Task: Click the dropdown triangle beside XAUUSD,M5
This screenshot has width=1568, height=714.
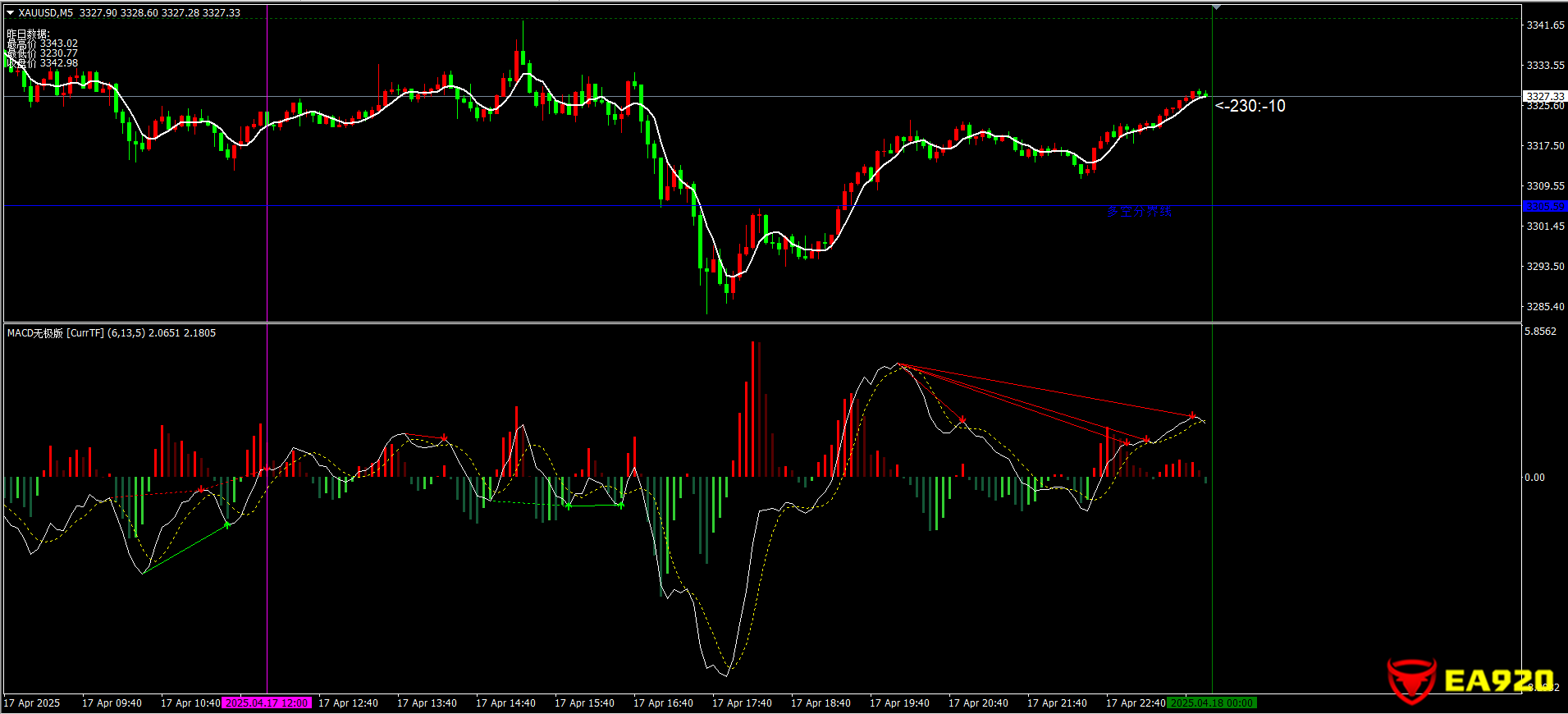Action: [x=11, y=13]
